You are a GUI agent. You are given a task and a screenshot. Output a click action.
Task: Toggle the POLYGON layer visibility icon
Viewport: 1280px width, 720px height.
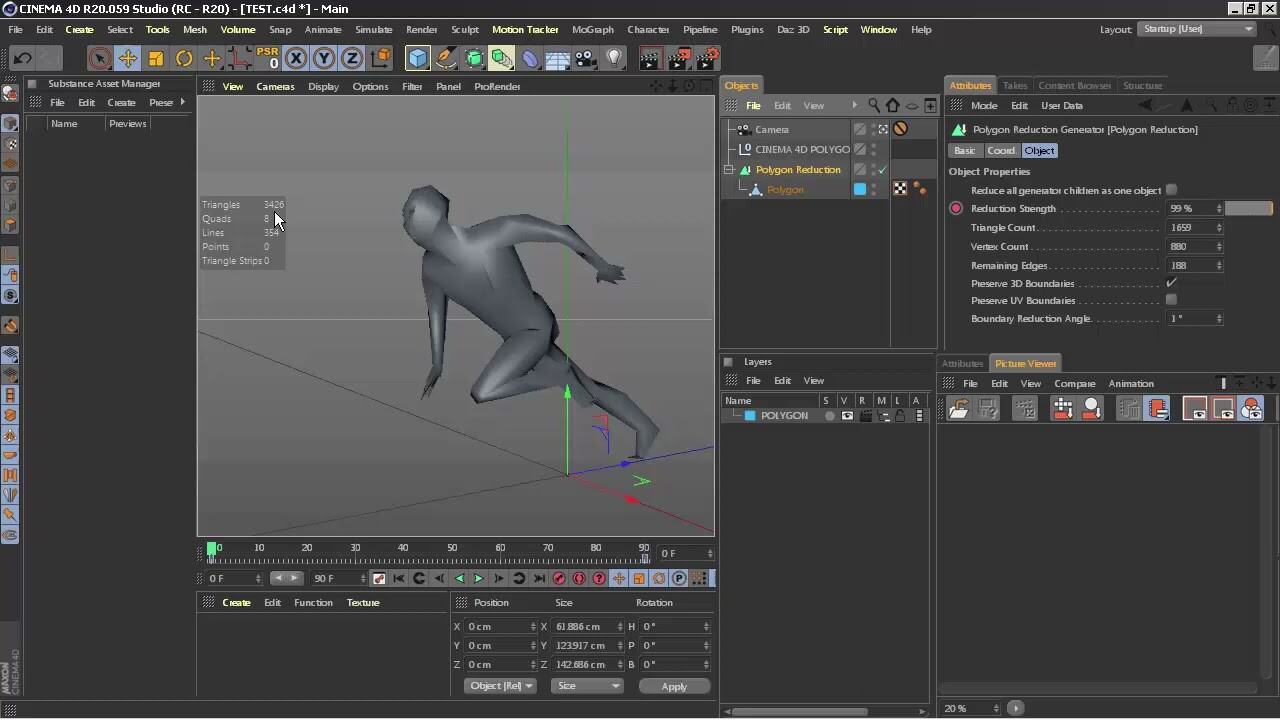[x=847, y=416]
